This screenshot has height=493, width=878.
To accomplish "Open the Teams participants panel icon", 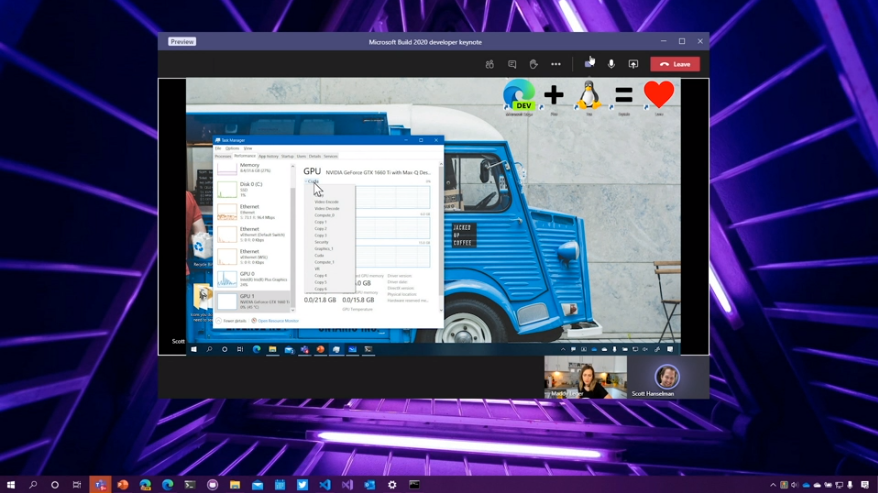I will [x=489, y=64].
